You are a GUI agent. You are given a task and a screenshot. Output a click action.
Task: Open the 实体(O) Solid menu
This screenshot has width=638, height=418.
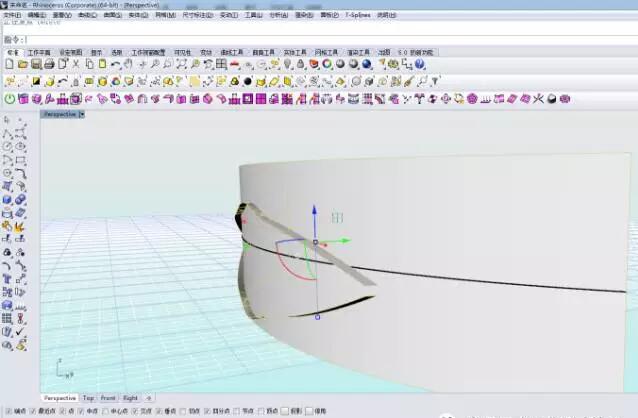[138, 15]
